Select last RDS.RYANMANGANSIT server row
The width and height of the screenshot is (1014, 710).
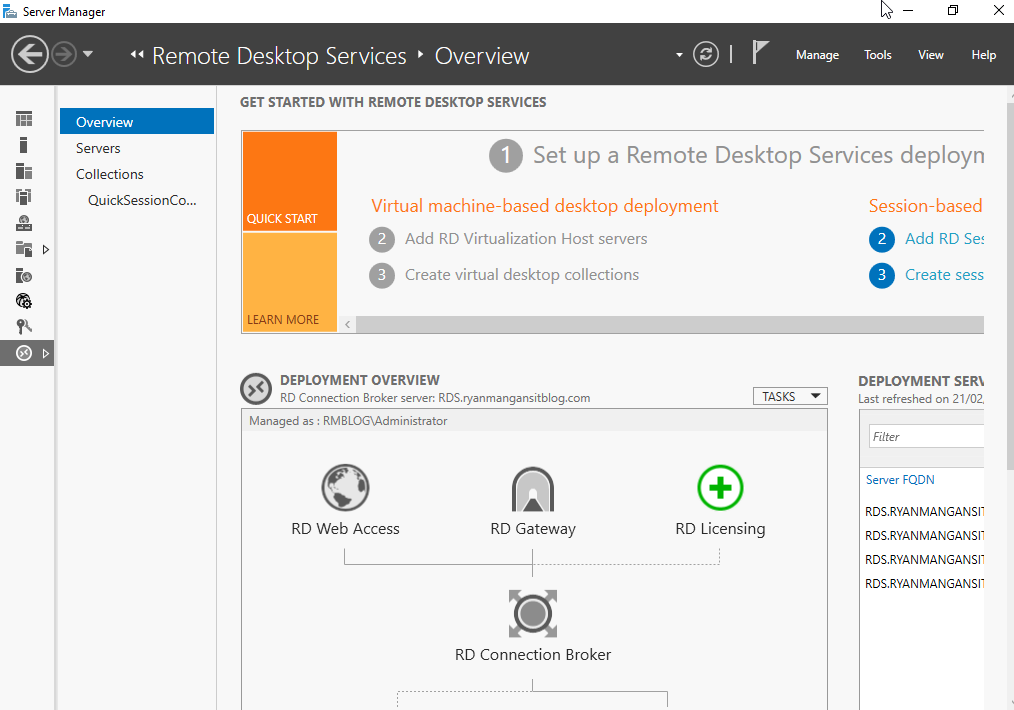(x=924, y=583)
